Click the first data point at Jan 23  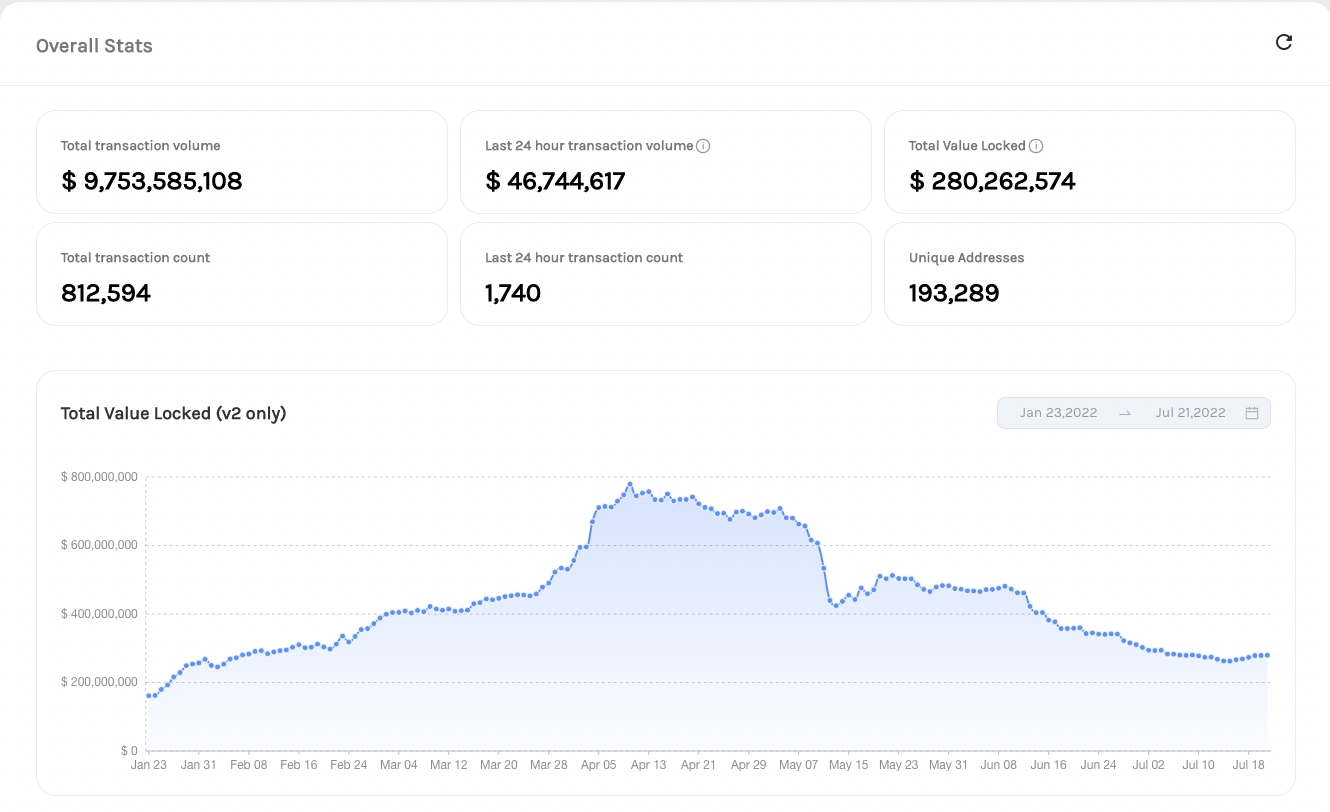tap(148, 695)
